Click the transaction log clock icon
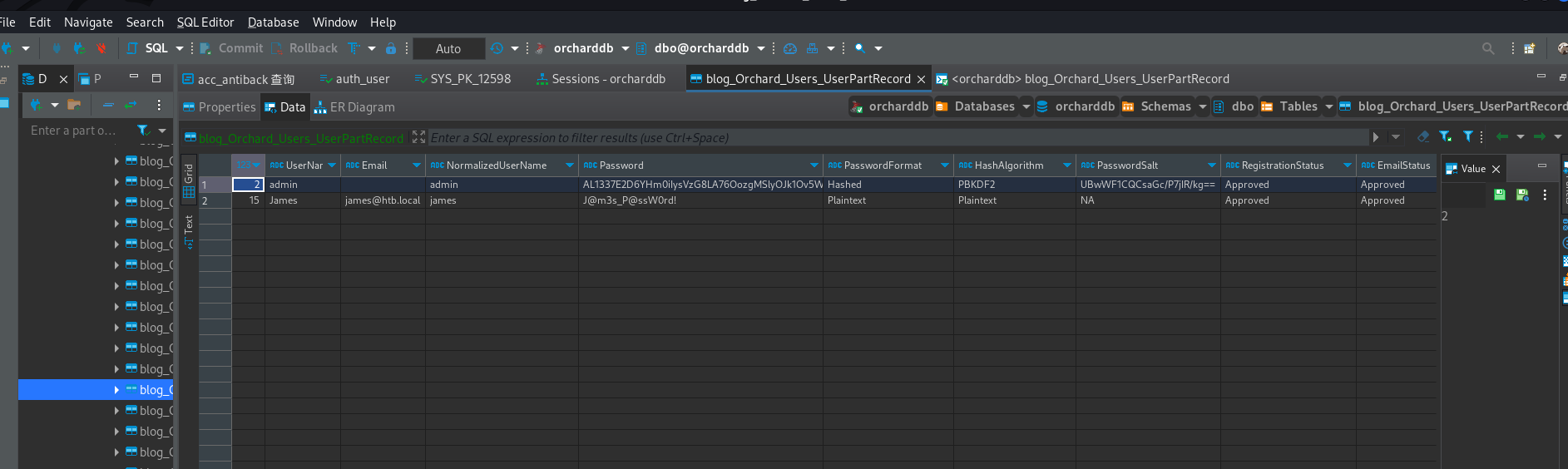The image size is (1568, 469). click(x=497, y=48)
